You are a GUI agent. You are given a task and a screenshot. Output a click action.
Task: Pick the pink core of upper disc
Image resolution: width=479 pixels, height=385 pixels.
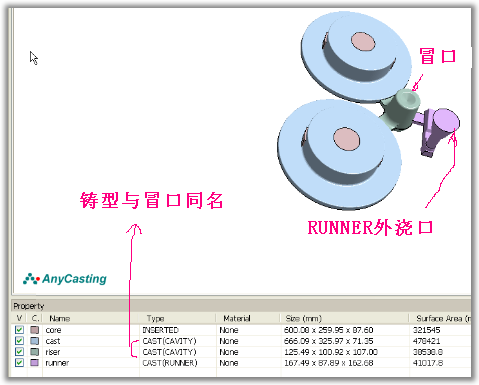coord(363,42)
